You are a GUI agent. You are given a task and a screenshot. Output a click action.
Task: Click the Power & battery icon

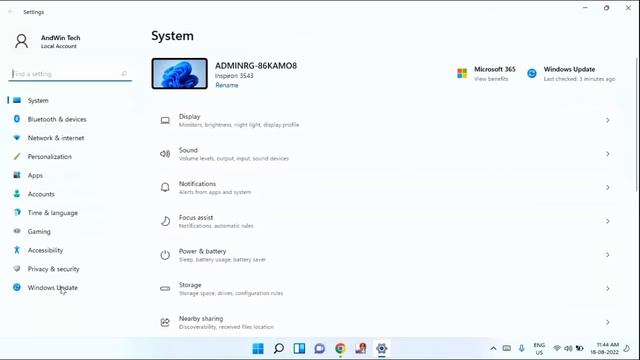pyautogui.click(x=165, y=255)
